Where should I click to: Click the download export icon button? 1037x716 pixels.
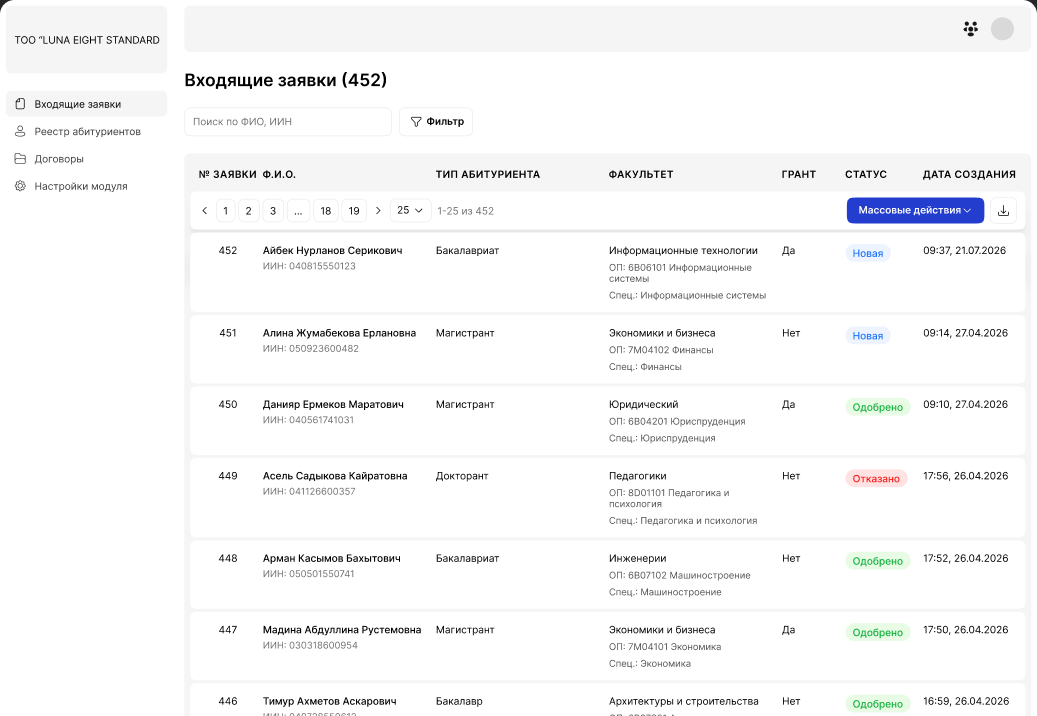1003,211
